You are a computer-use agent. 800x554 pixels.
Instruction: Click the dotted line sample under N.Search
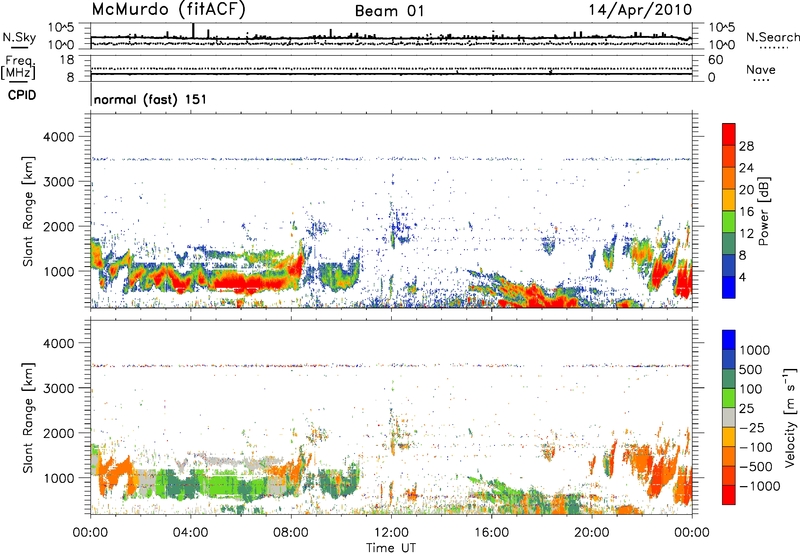(x=774, y=48)
